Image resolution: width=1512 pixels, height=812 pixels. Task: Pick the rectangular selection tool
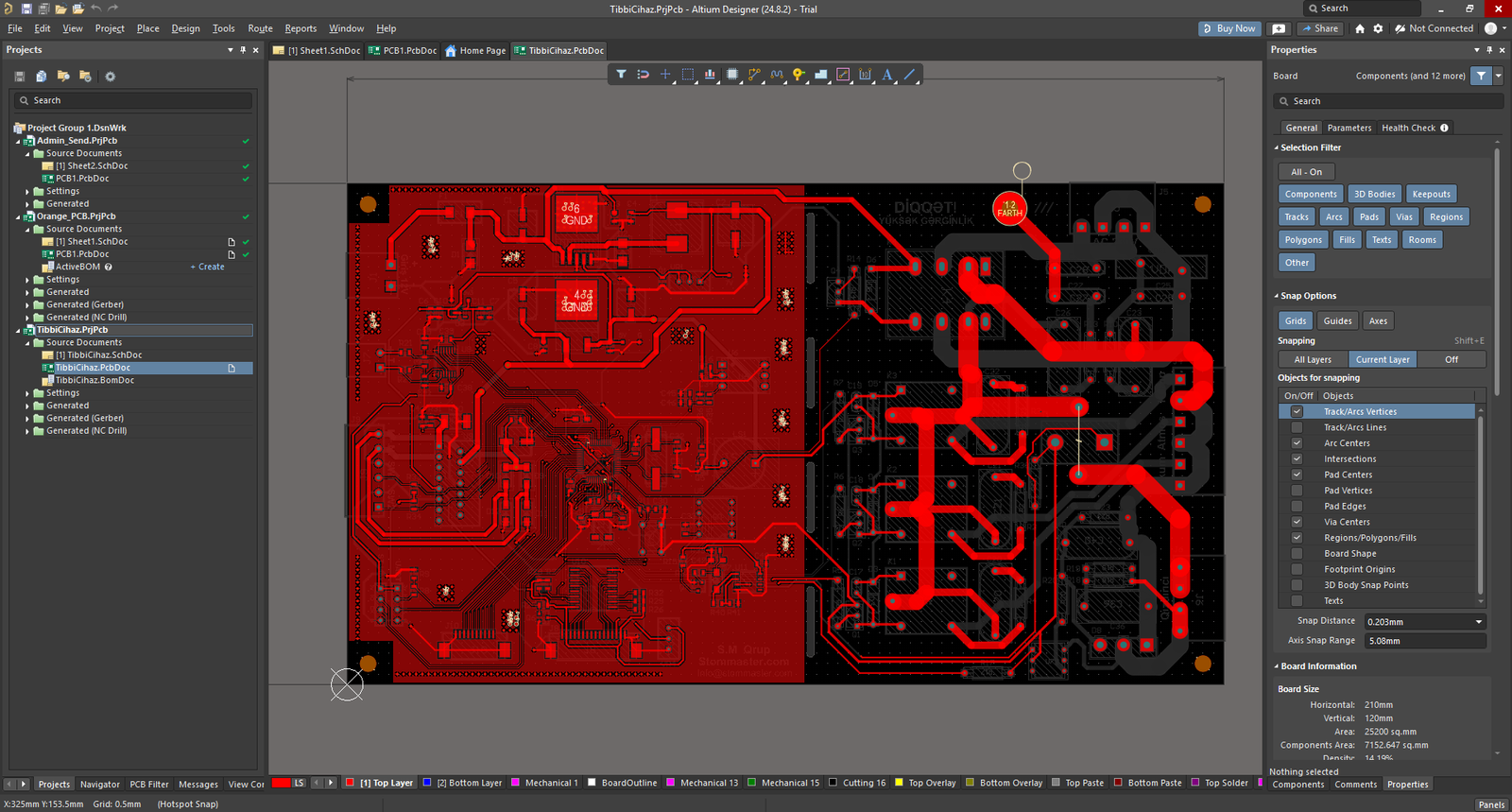(x=687, y=75)
